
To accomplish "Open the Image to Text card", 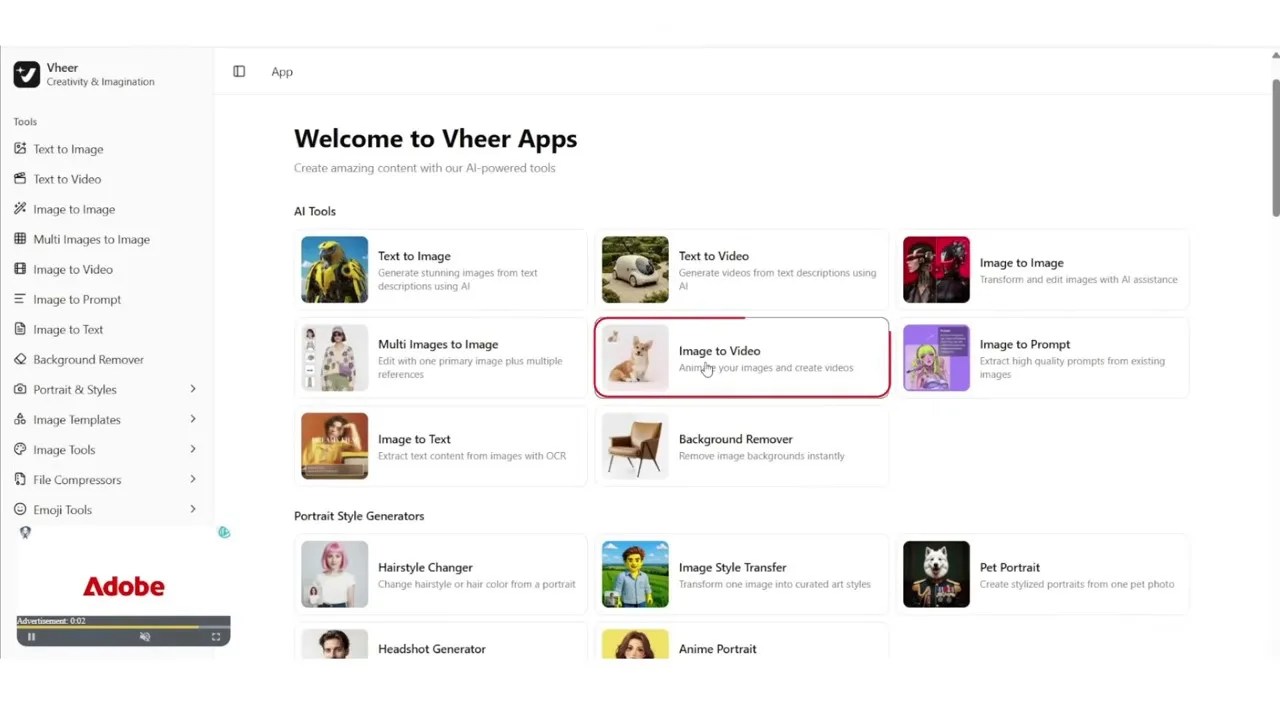I will tap(441, 446).
